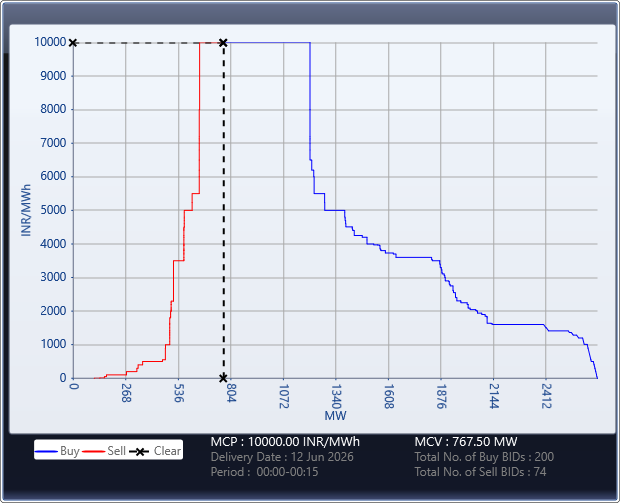Click the clearing marker at the top of the dashed vertical line
This screenshot has width=620, height=503.
click(223, 43)
